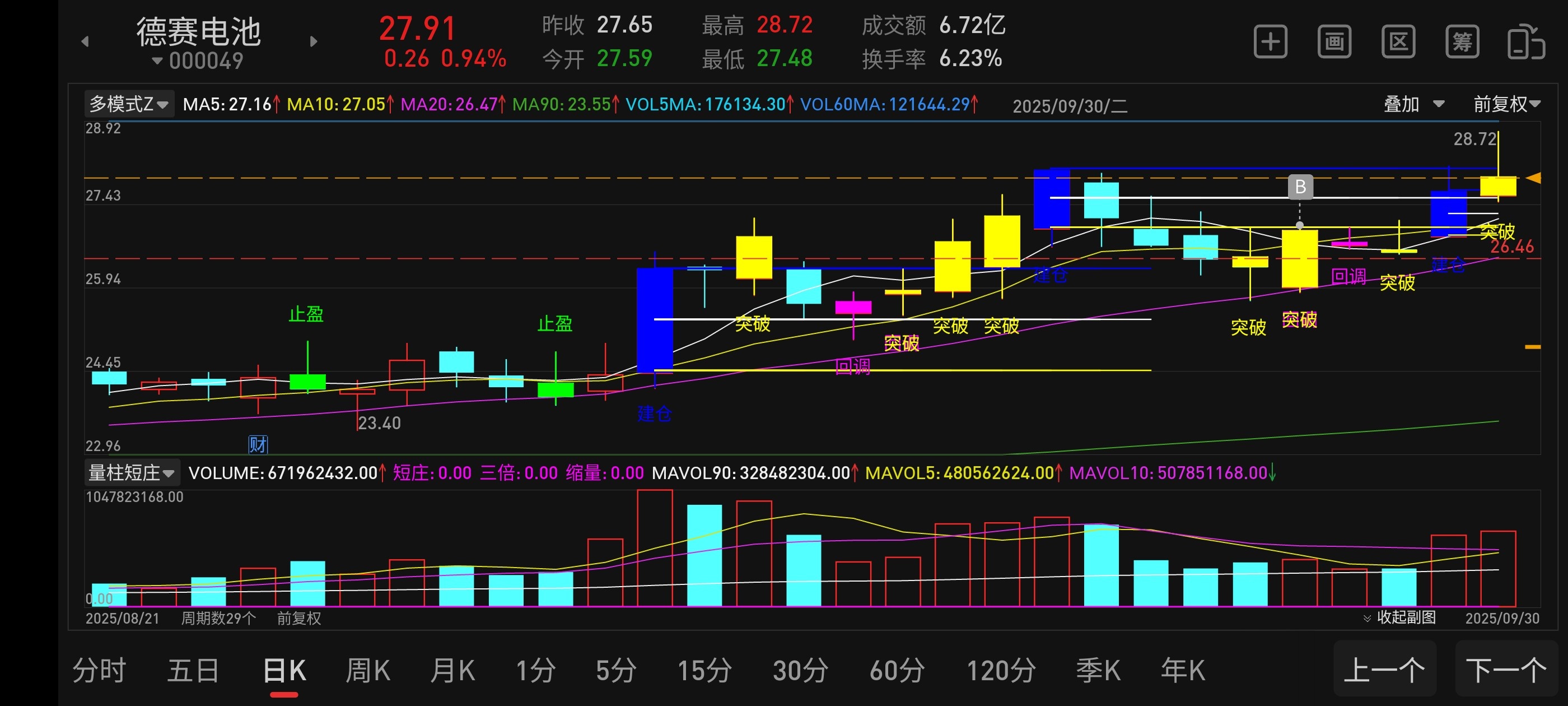The image size is (1568, 706).
Task: Click the right arrow after the stock name
Action: click(314, 41)
